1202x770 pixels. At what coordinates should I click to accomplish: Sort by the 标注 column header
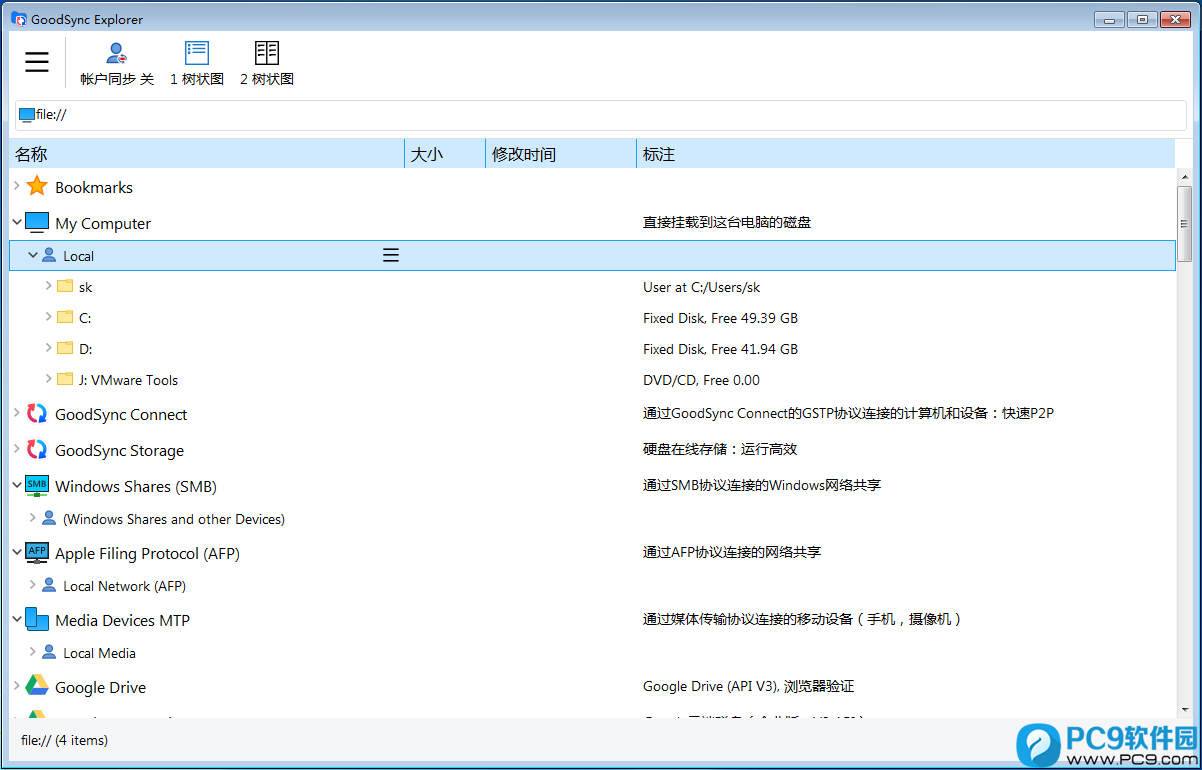pyautogui.click(x=905, y=154)
